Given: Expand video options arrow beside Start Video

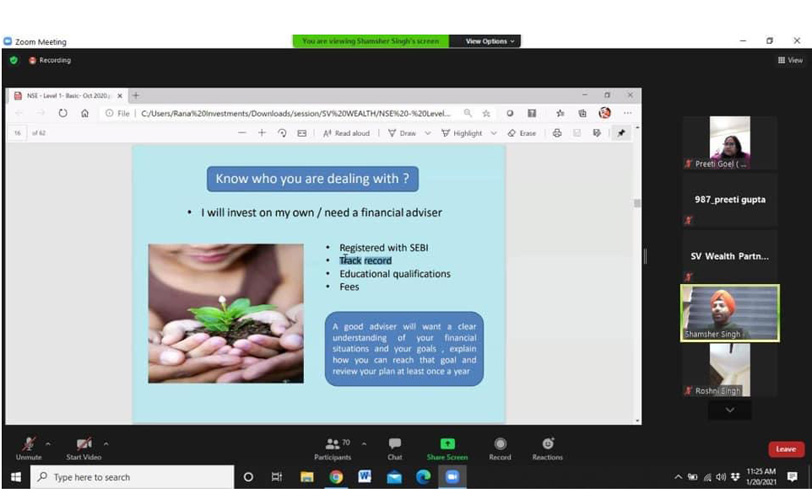Looking at the screenshot, I should point(106,444).
